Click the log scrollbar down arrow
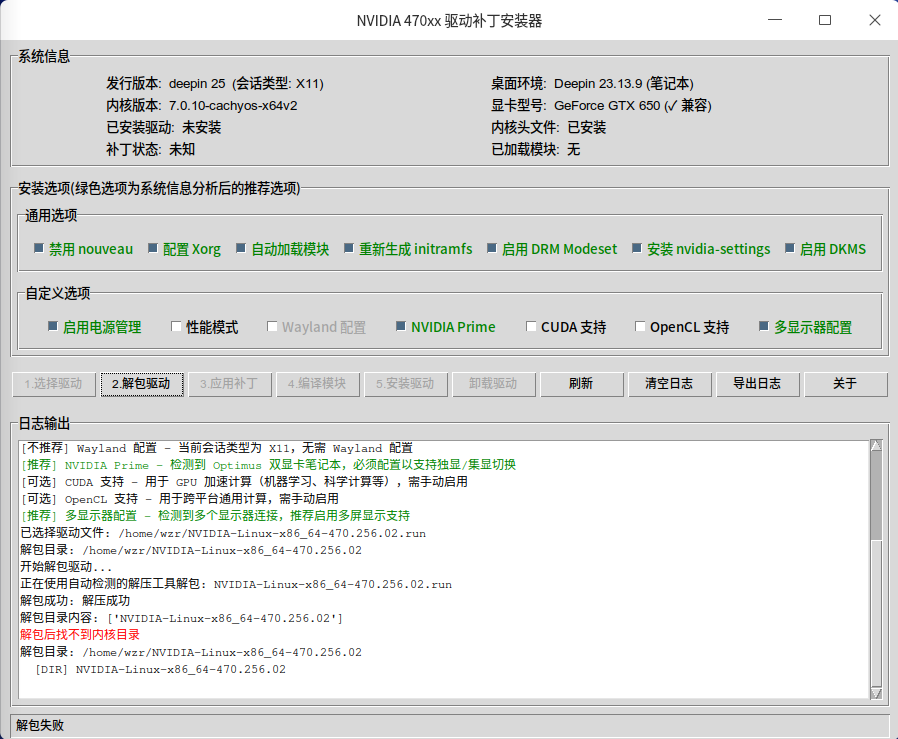 876,693
